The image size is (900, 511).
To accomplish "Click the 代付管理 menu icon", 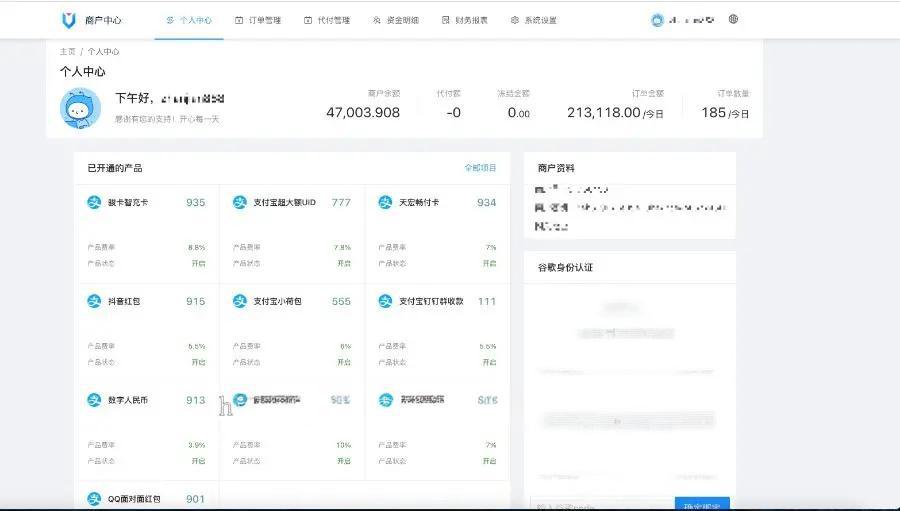I will click(x=308, y=20).
